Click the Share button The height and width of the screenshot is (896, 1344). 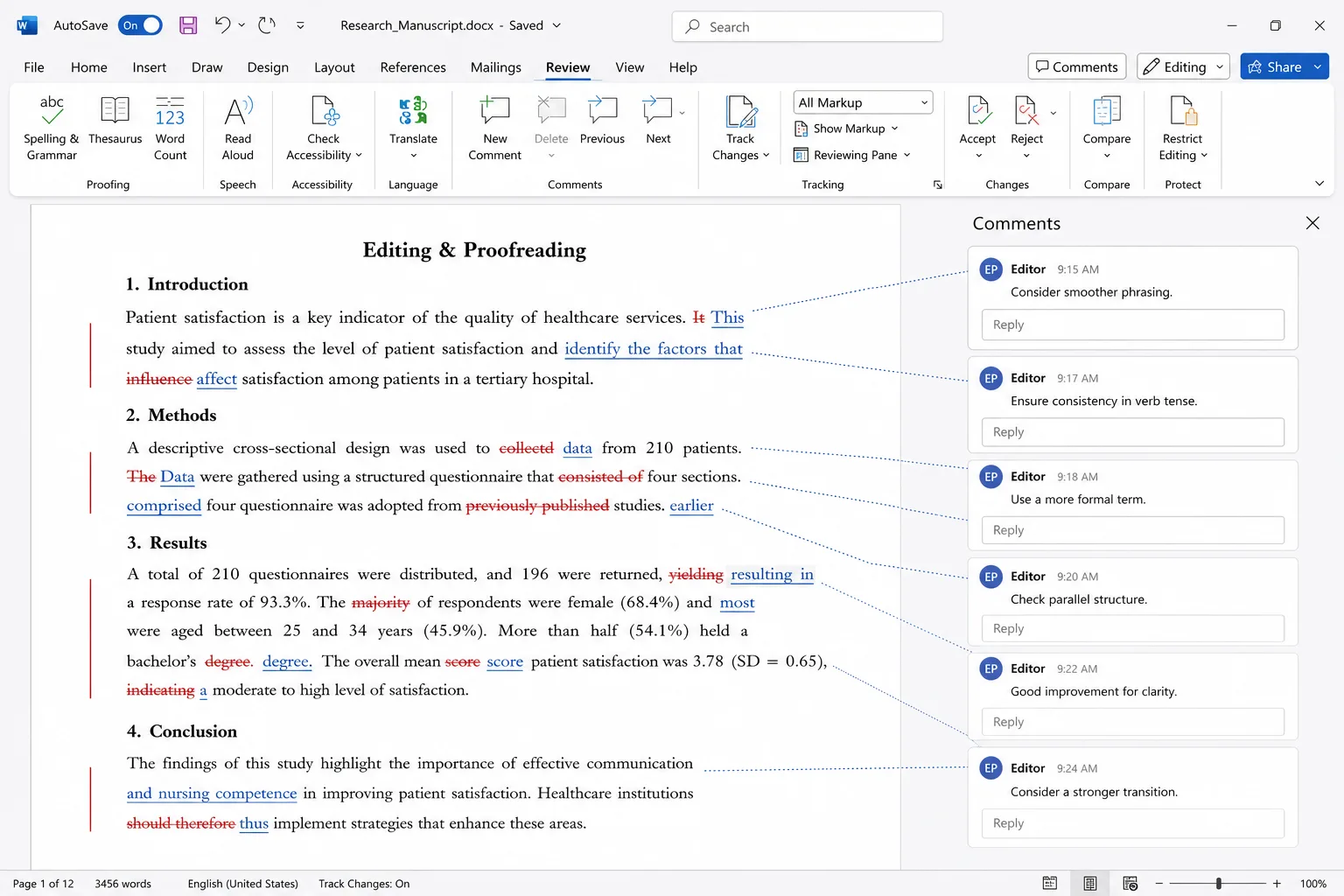tap(1275, 66)
